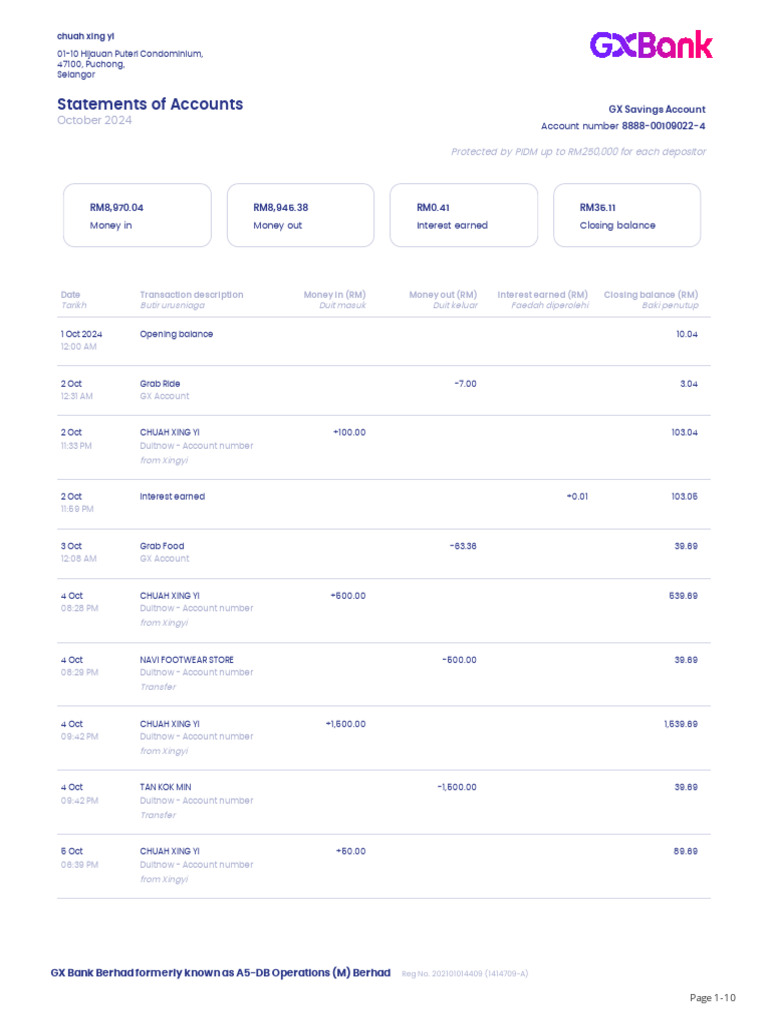Click the Closing balance summary card
Image resolution: width=768 pixels, height=1024 pixels.
coord(627,215)
